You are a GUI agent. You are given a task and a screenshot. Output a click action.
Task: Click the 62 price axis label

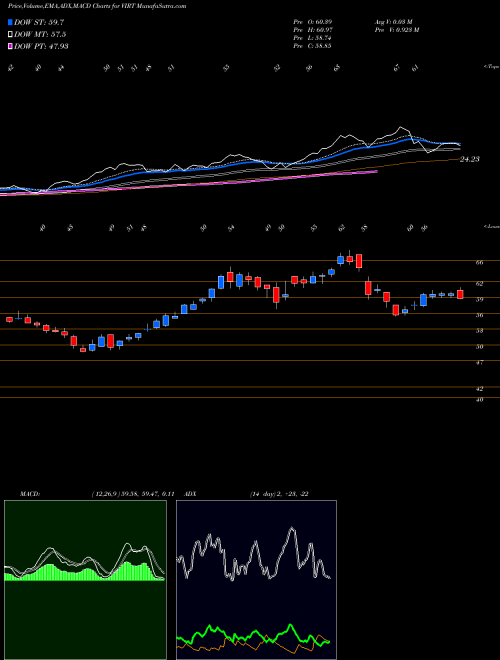480,283
